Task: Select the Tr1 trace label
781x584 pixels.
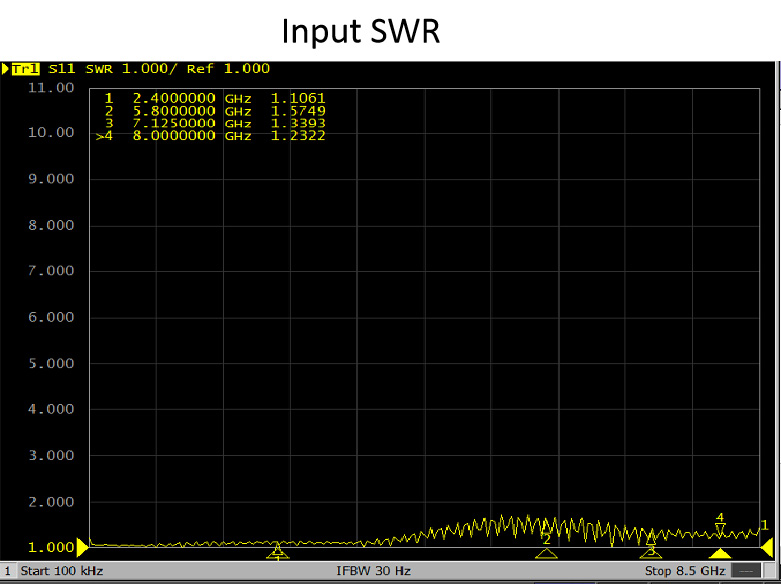Action: (26, 69)
